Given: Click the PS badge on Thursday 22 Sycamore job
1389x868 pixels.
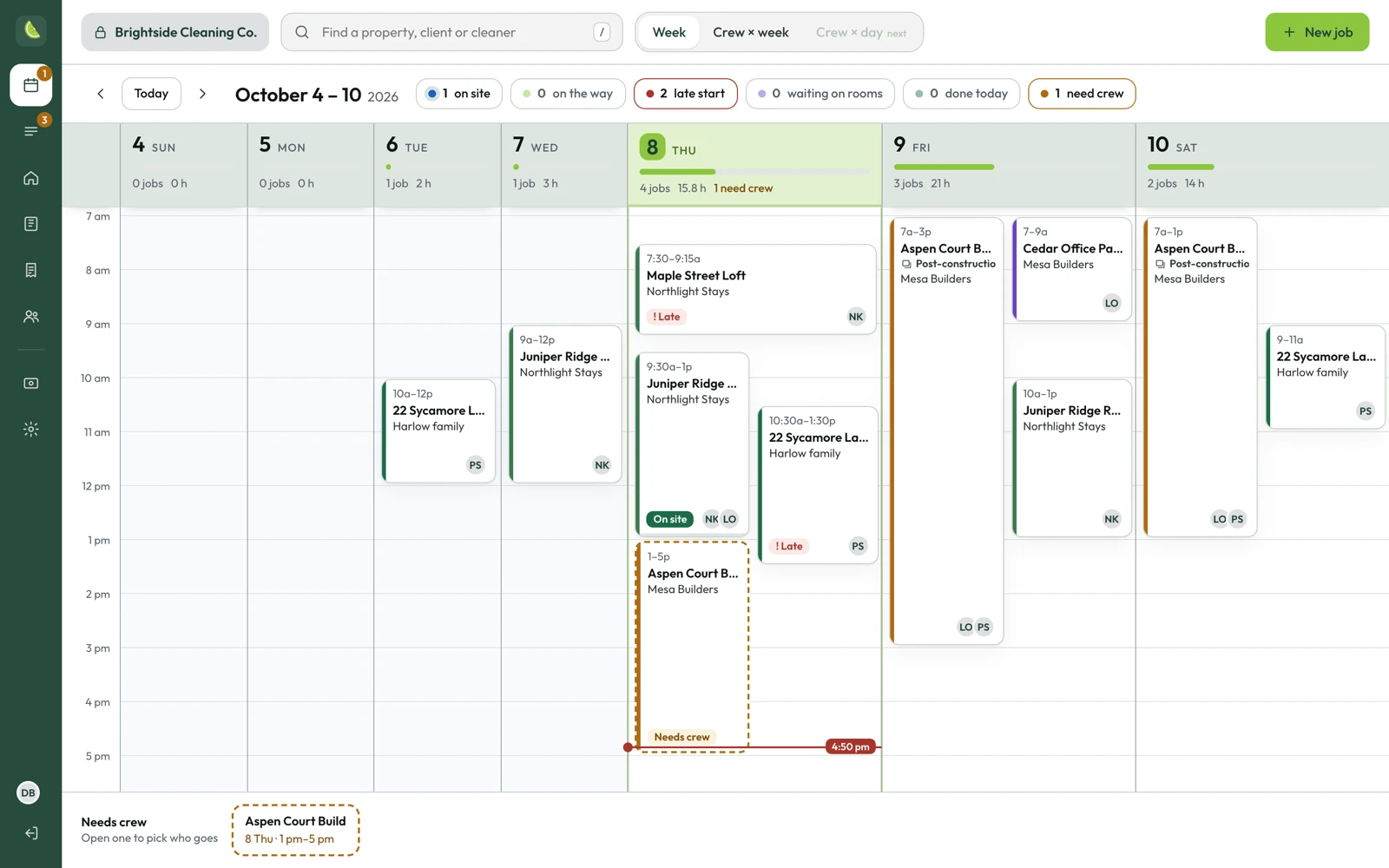Looking at the screenshot, I should tap(858, 546).
